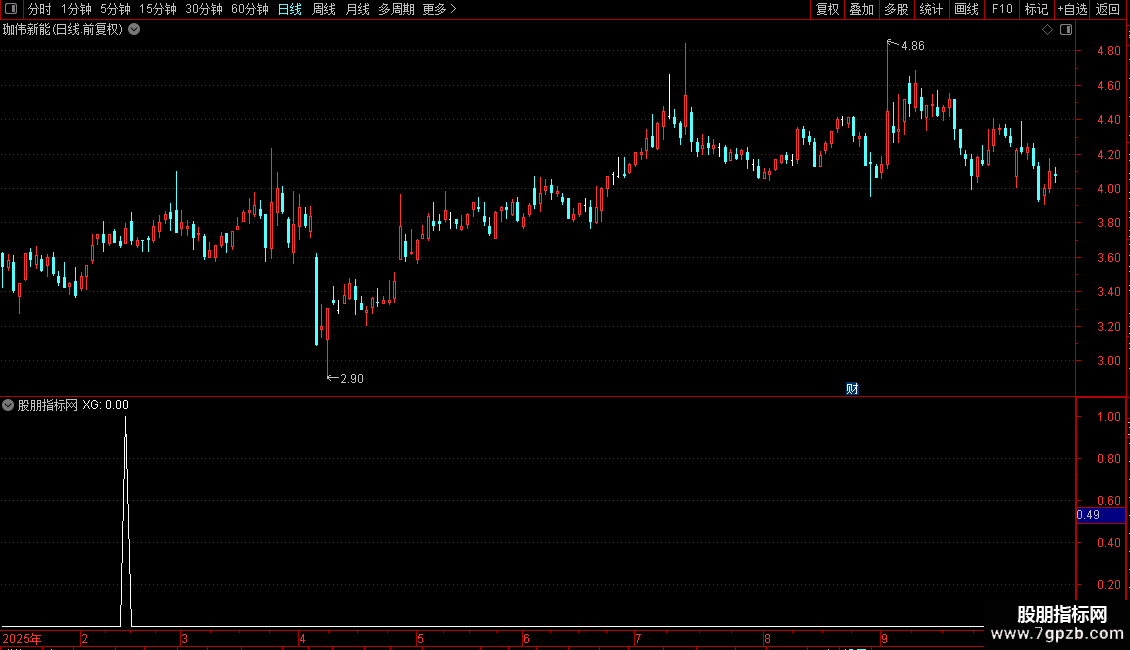The width and height of the screenshot is (1130, 650).
Task: Select the 30分钟 period
Action: tap(204, 9)
